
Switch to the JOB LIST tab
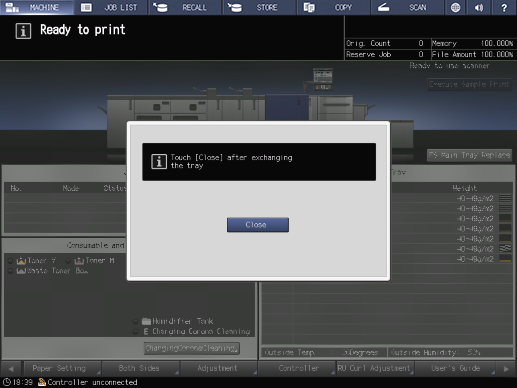(111, 7)
